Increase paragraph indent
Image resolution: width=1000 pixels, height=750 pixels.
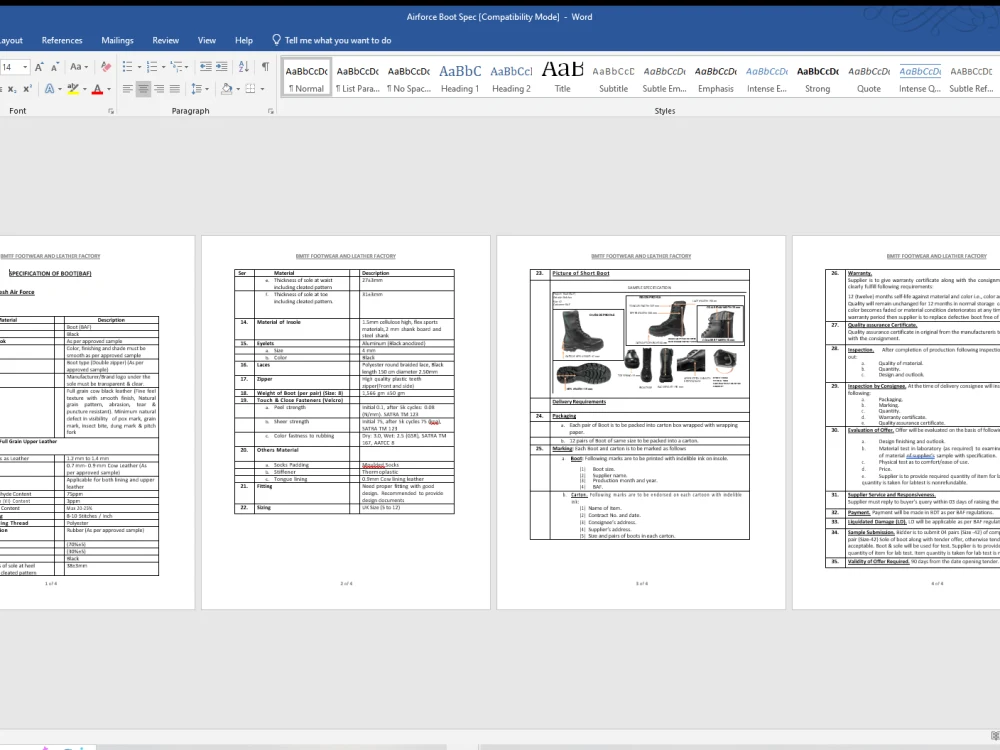click(x=221, y=67)
